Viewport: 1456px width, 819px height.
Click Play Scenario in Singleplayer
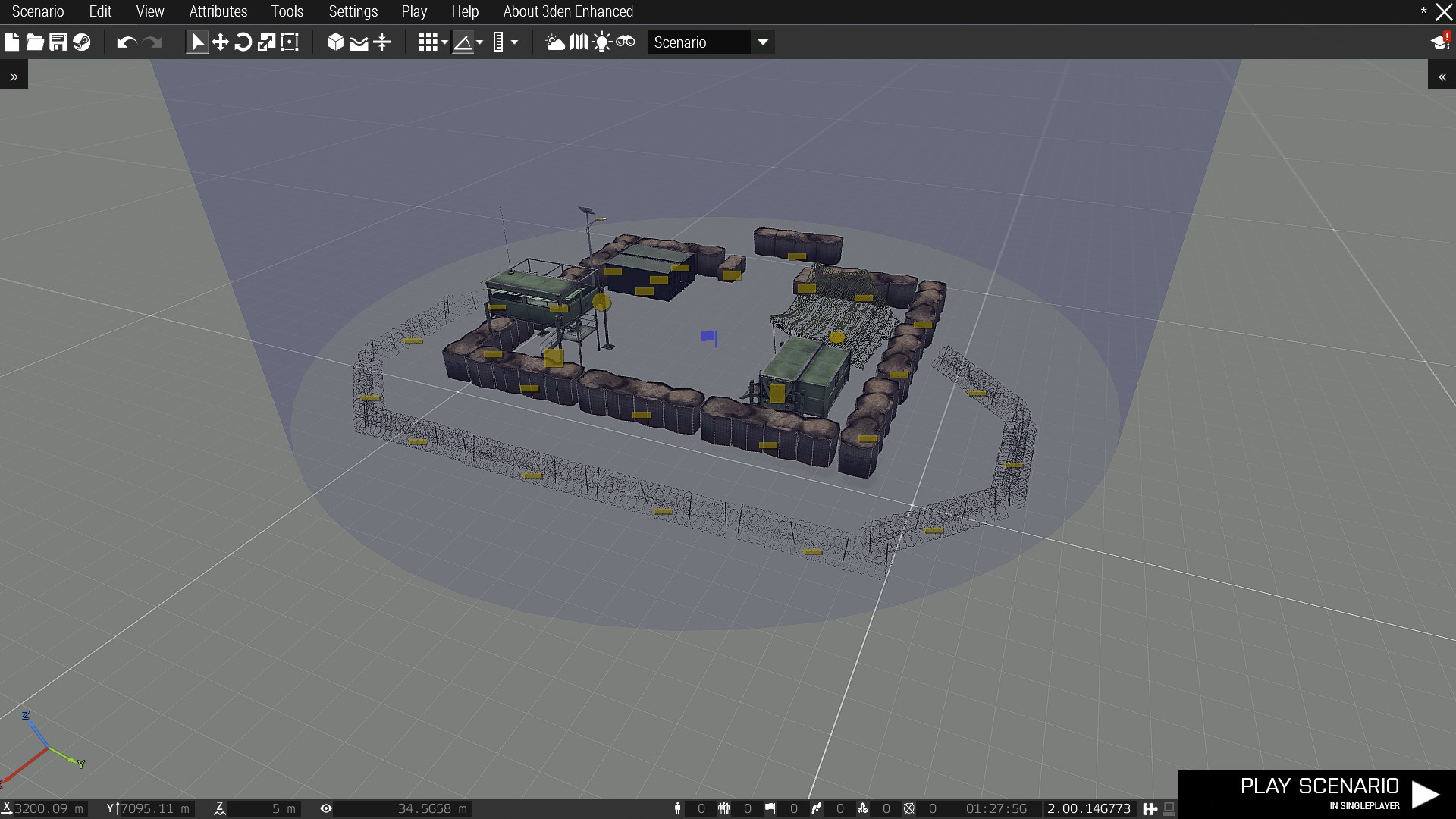1317,794
